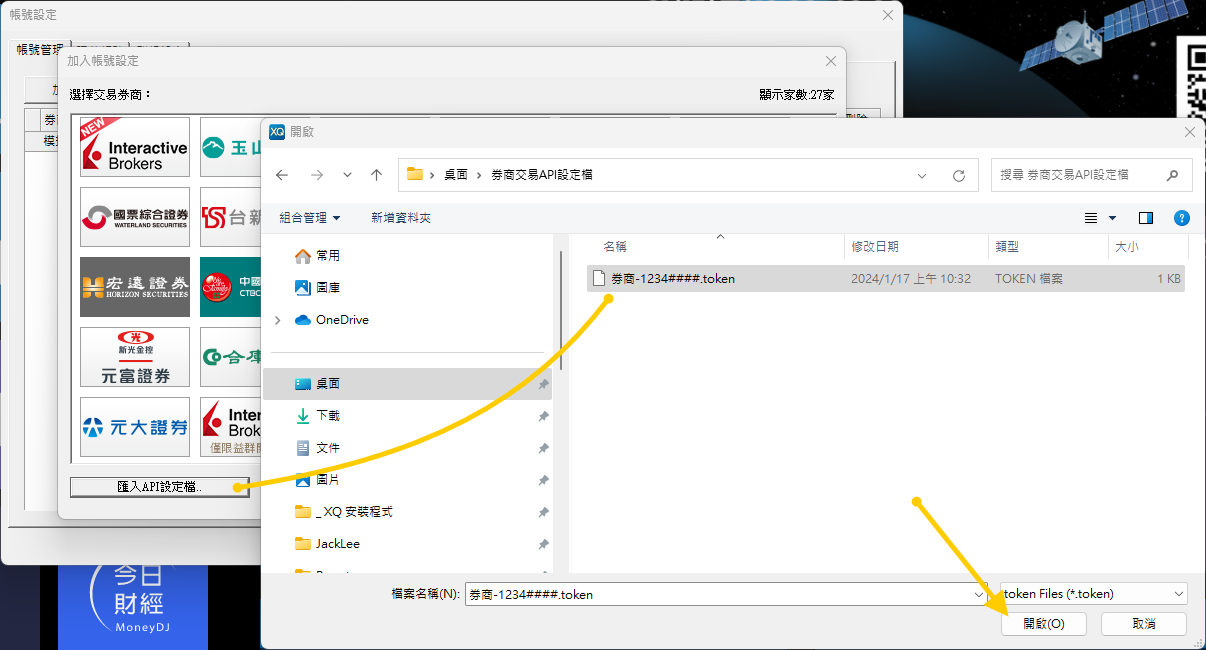Select the 元大證券 broker logo
This screenshot has width=1206, height=650.
click(x=135, y=427)
